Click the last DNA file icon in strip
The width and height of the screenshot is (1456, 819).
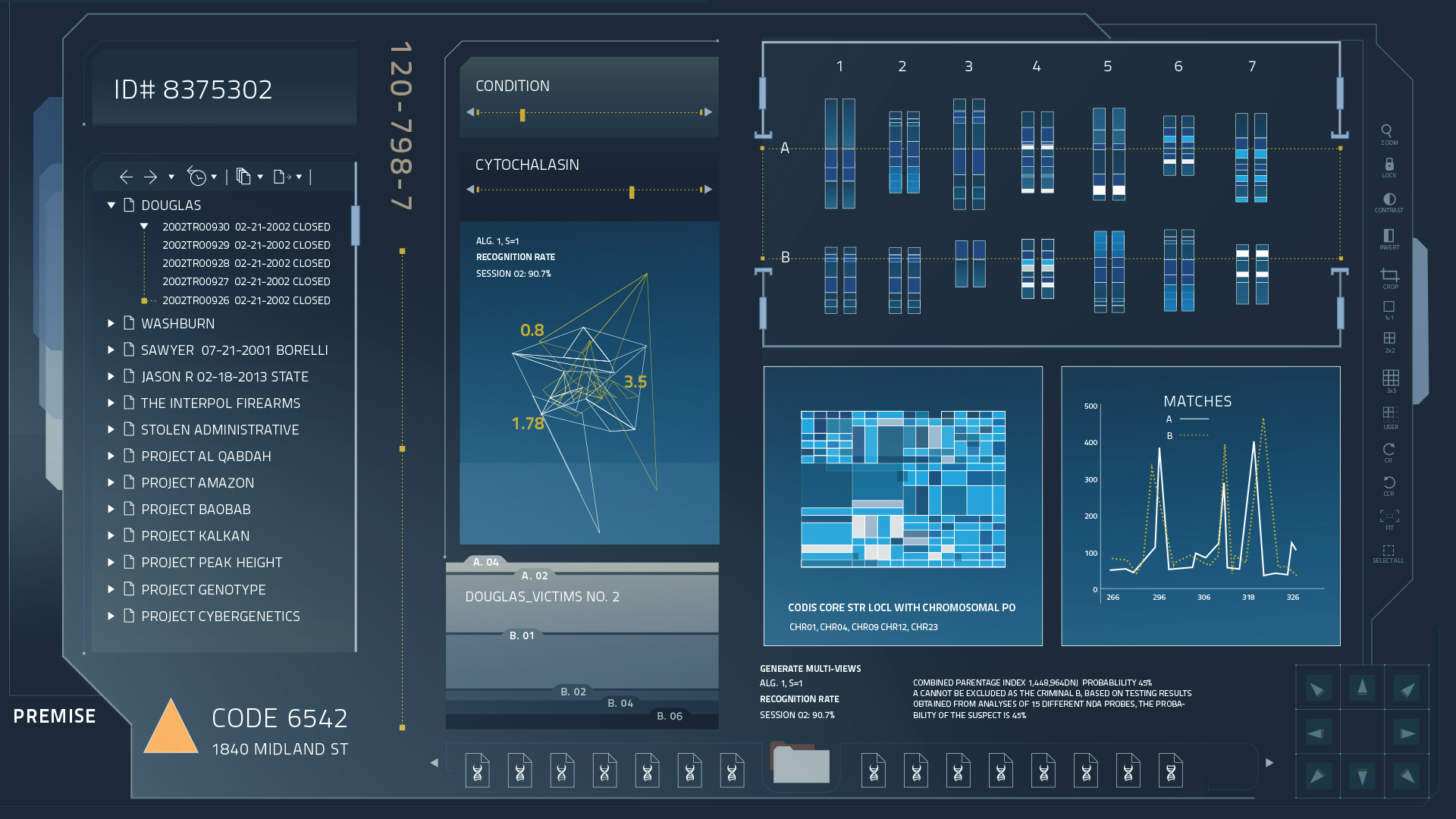1170,770
